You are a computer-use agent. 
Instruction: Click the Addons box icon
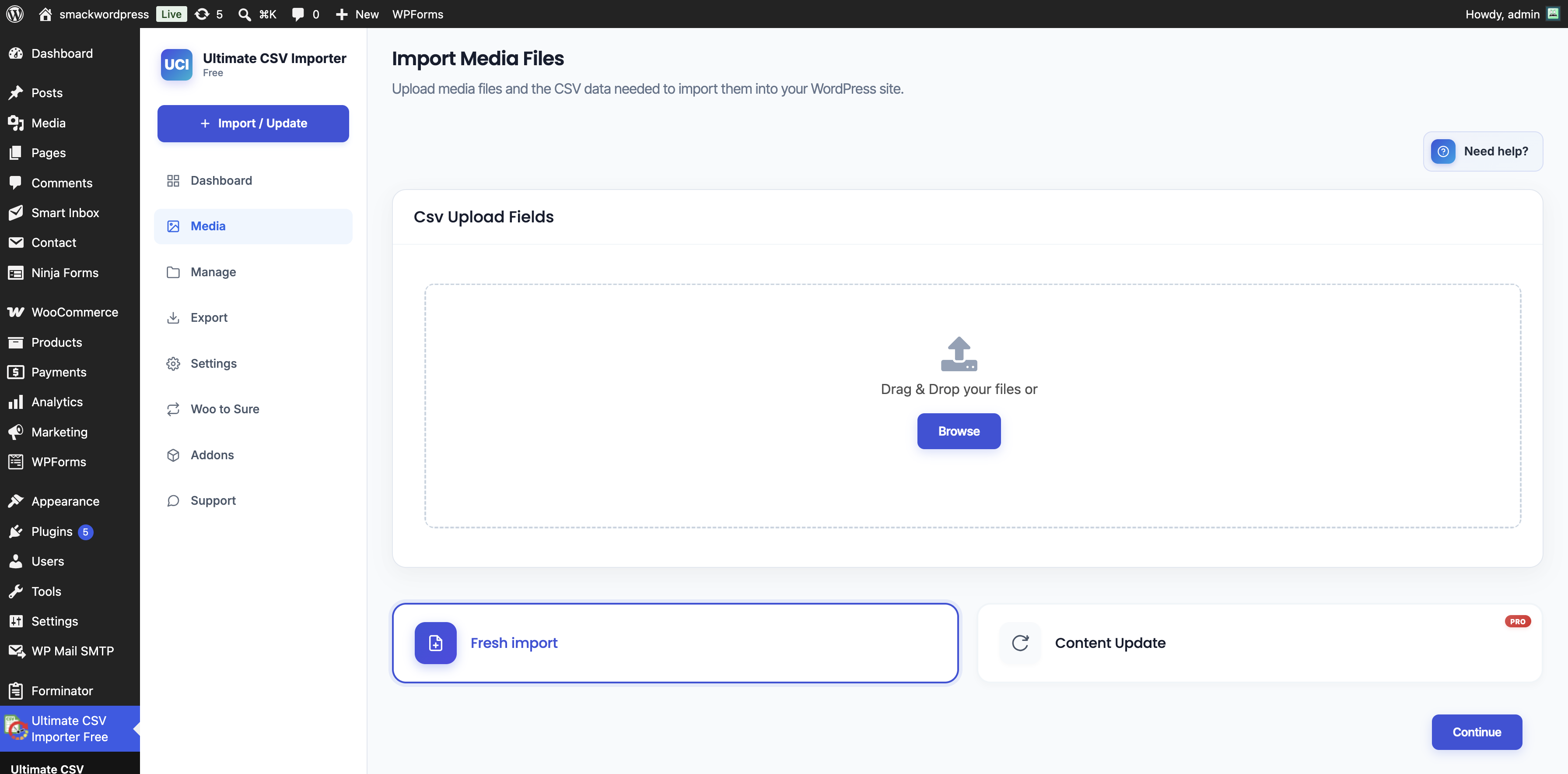[x=173, y=455]
